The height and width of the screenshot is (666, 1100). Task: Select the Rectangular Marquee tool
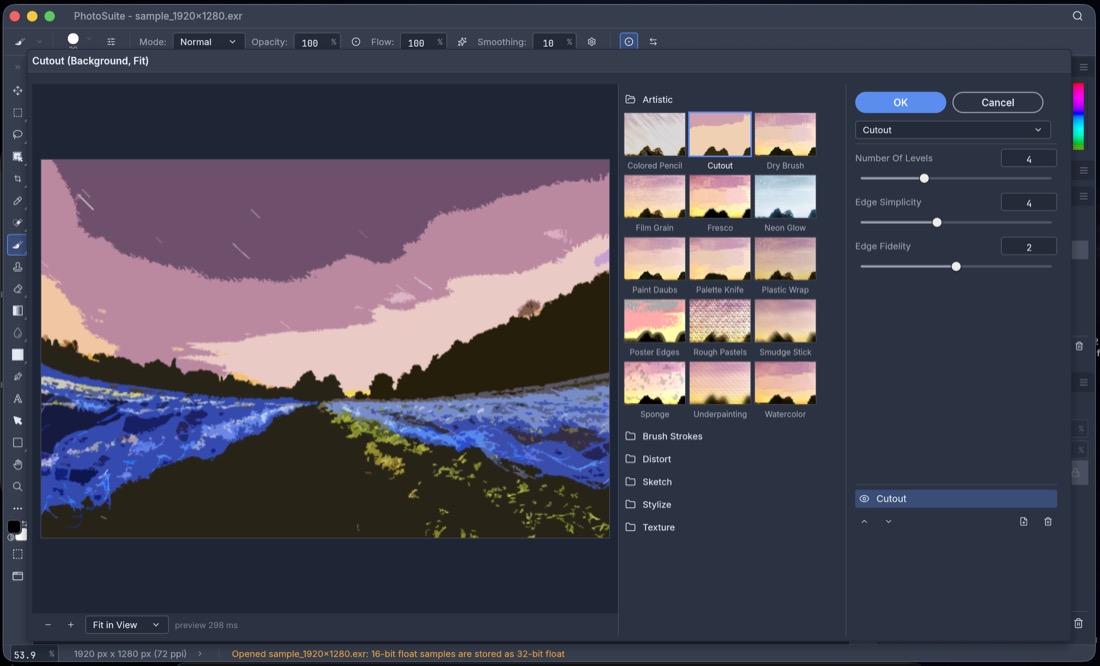[x=18, y=113]
